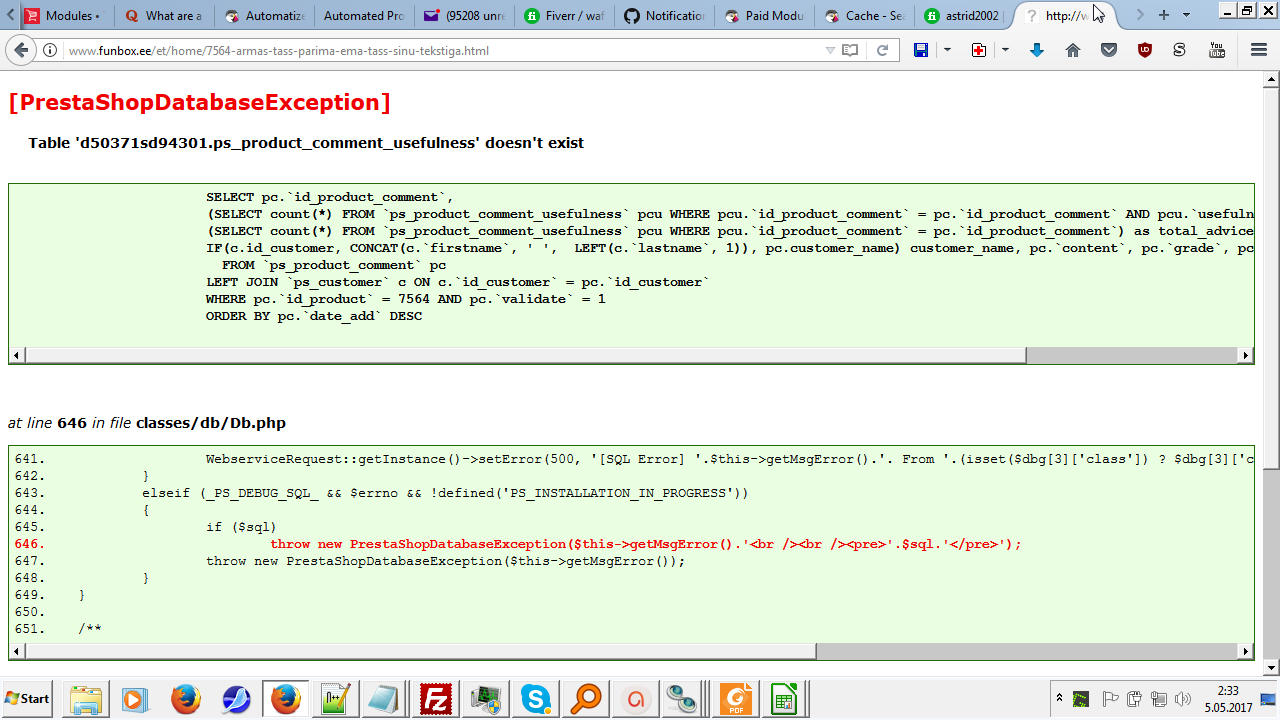Open the green spreadsheet taskbar icon
The height and width of the screenshot is (720, 1280).
[785, 699]
